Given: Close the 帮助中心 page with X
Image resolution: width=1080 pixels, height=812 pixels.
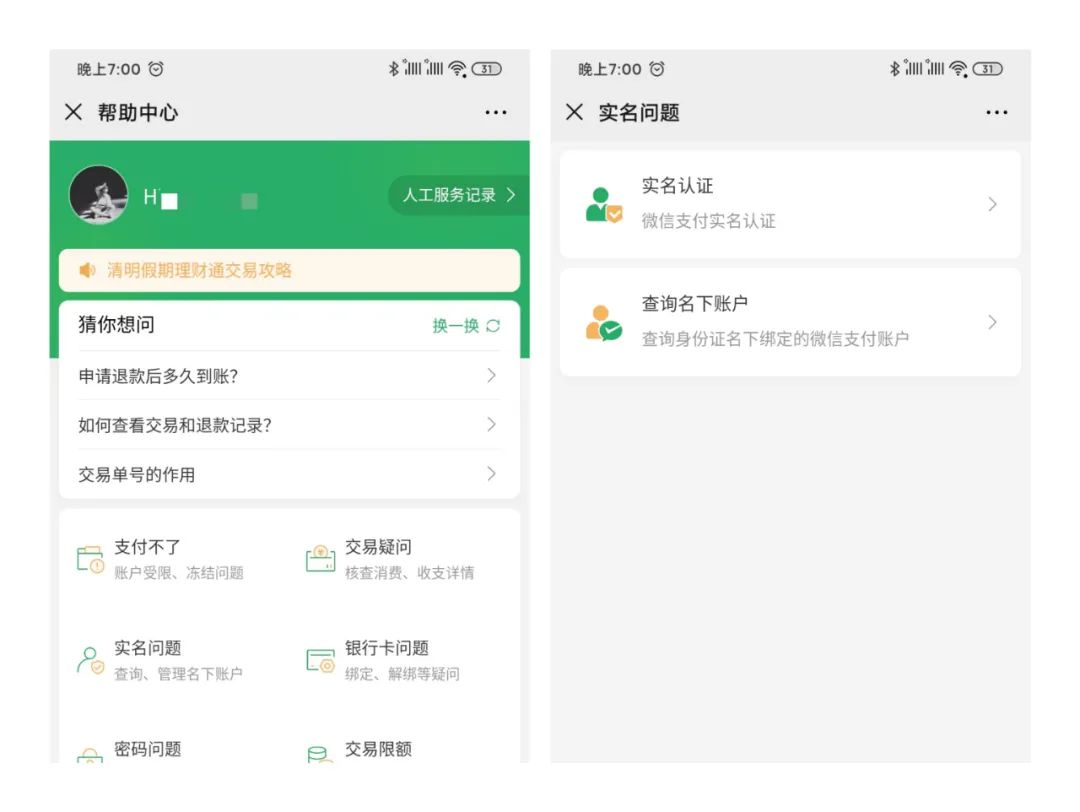Looking at the screenshot, I should tap(74, 112).
